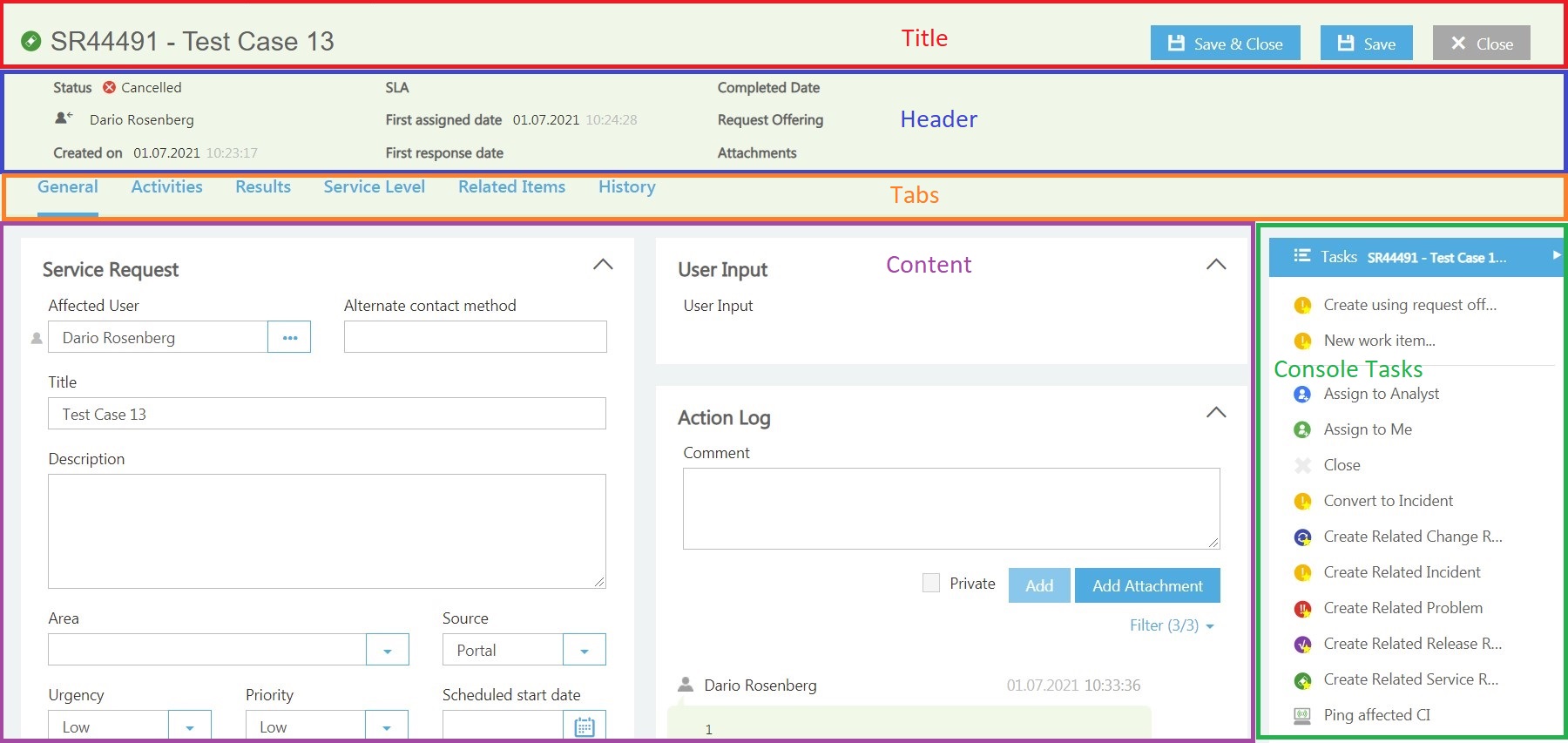Open the Source dropdown showing Portal
This screenshot has height=743, width=1568.
point(584,650)
